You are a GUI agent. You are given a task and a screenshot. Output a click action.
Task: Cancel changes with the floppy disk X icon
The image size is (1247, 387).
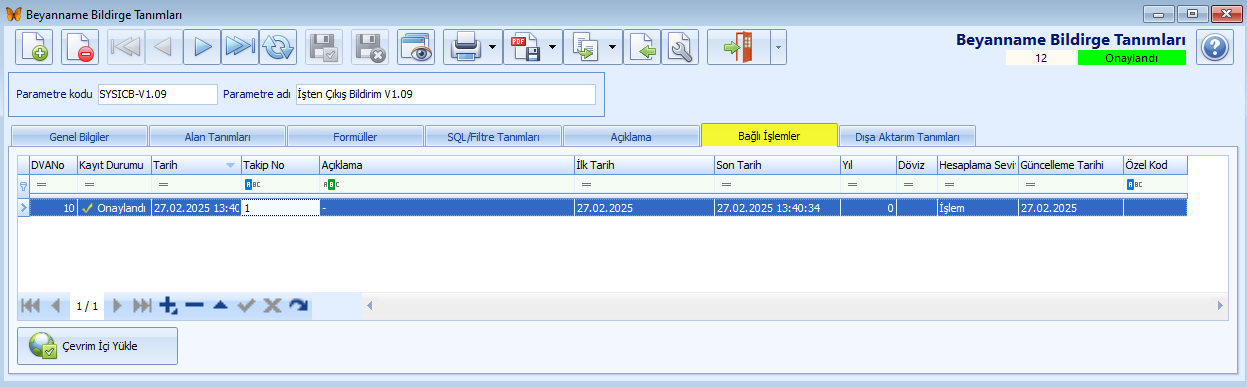370,47
